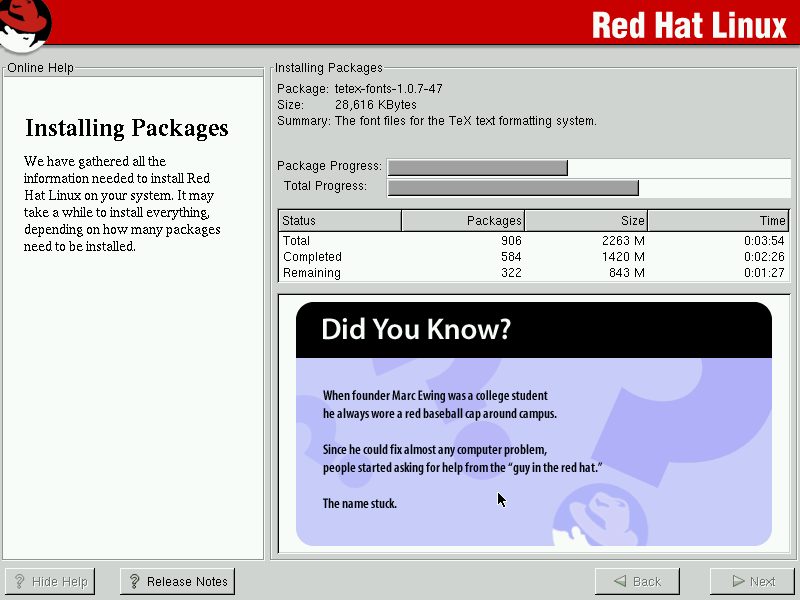Click the left arrow icon on Back
This screenshot has height=600, width=800.
tap(620, 581)
